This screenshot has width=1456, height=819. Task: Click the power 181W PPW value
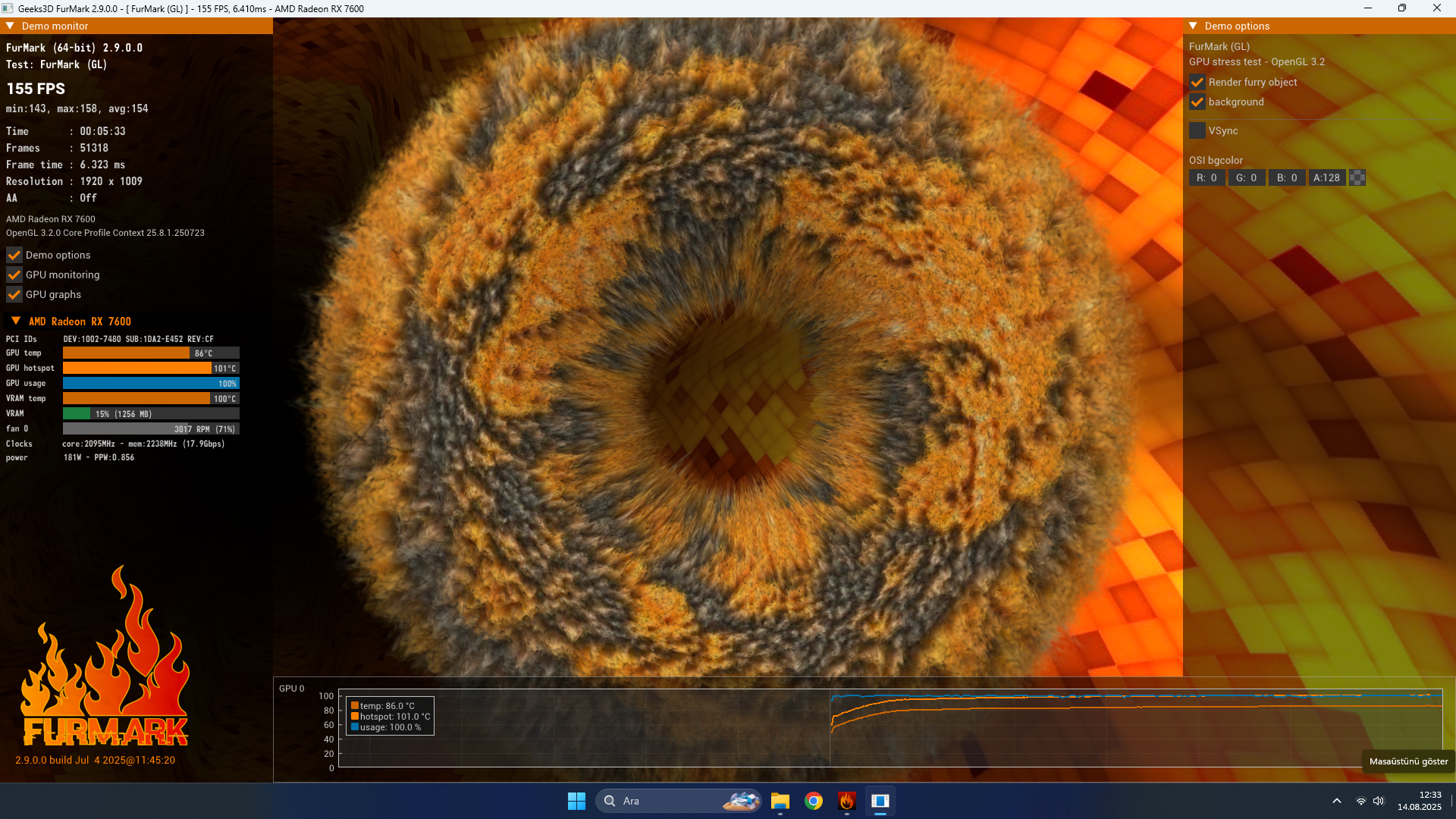99,457
